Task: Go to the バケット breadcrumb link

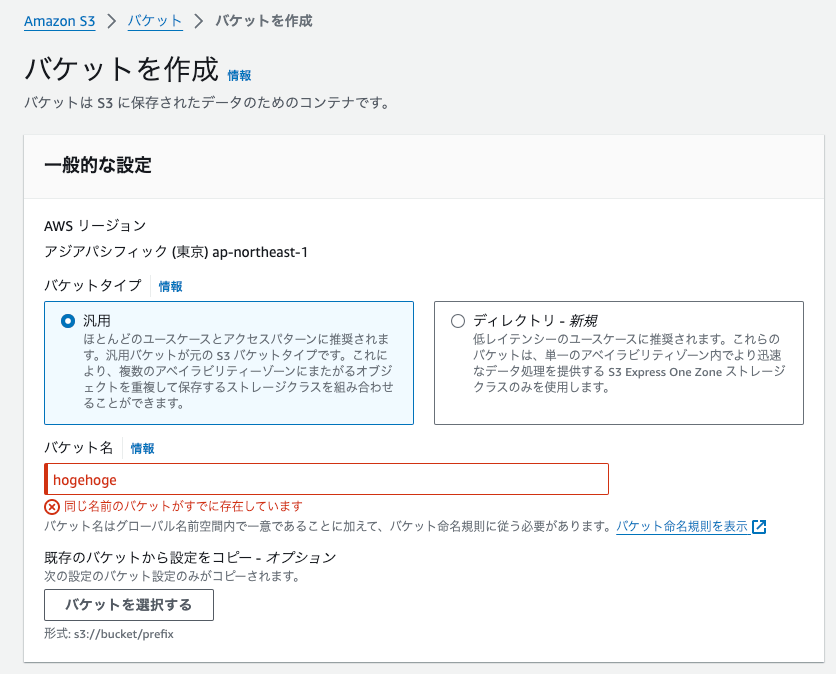Action: click(x=155, y=21)
